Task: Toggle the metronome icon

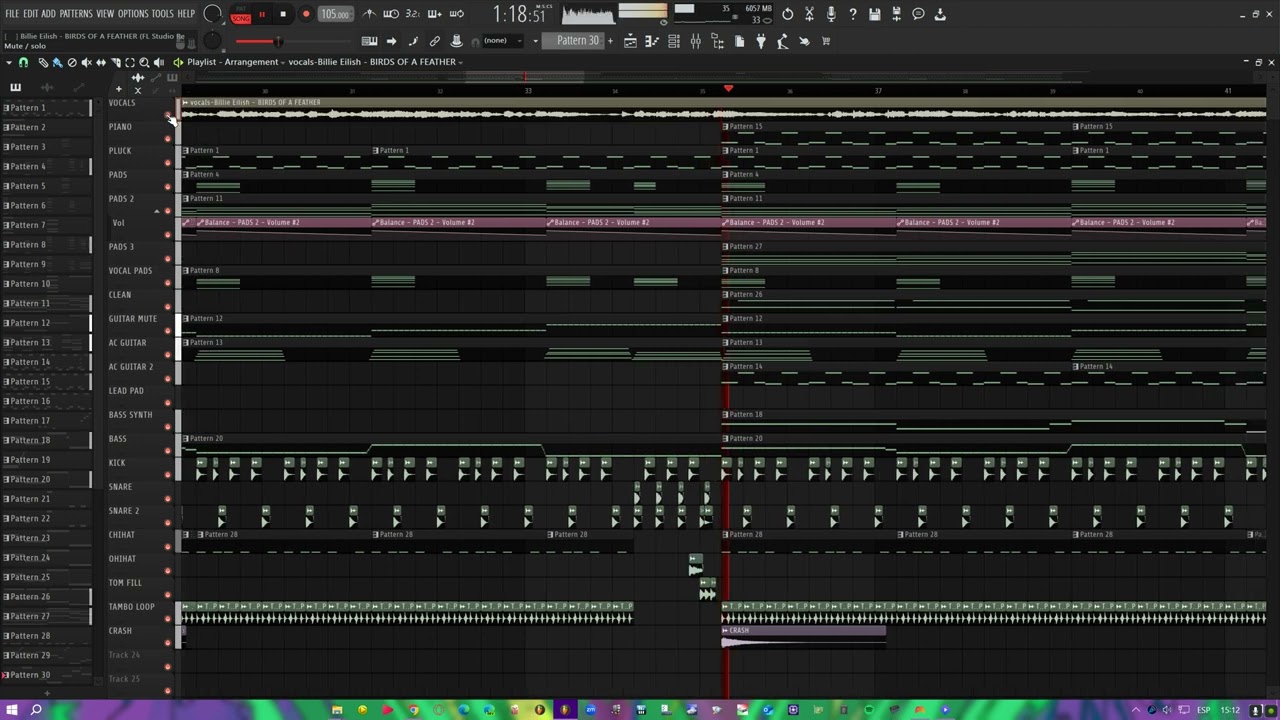Action: (370, 14)
